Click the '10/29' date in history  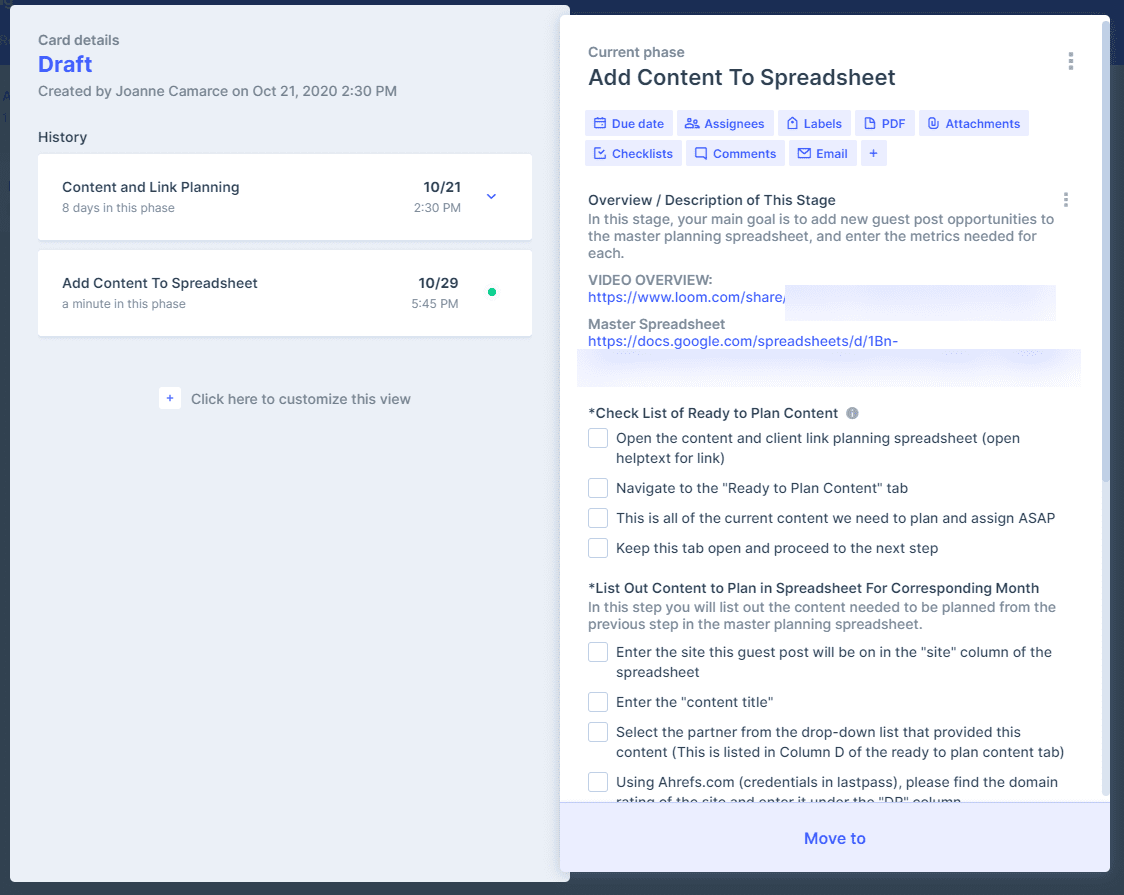click(x=438, y=283)
